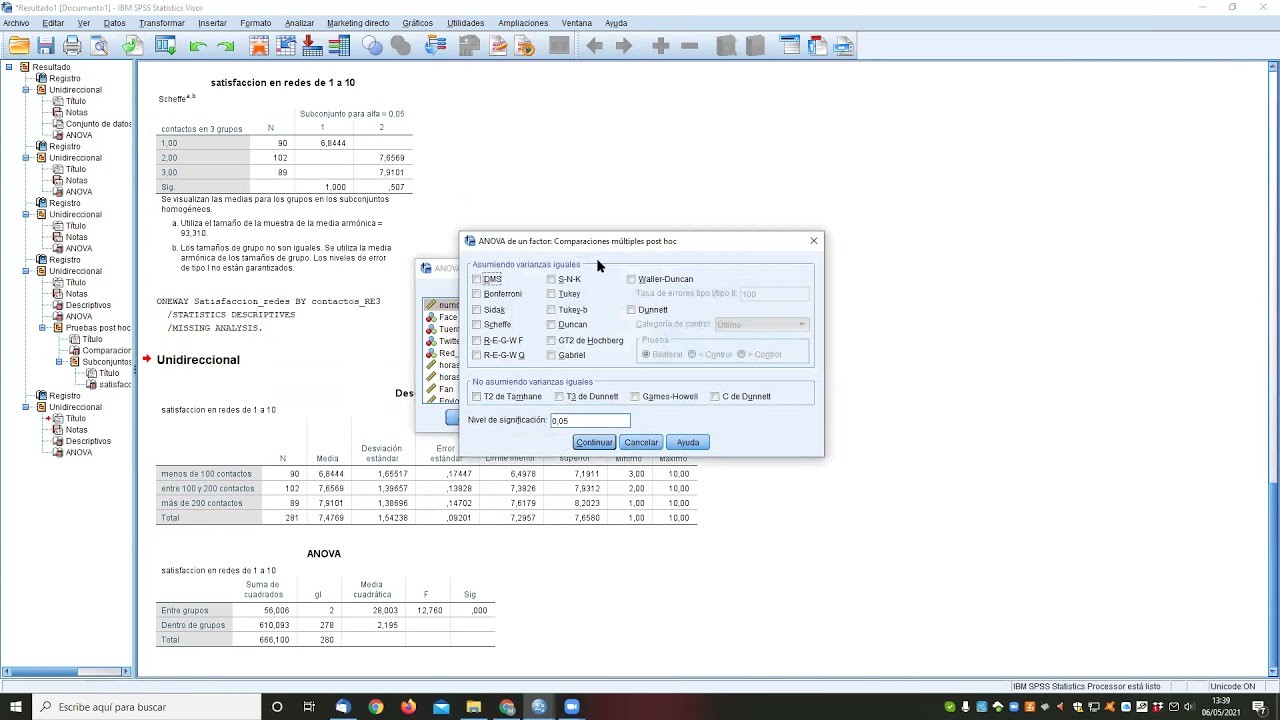
Task: Open Google Chrome from the taskbar
Action: point(376,707)
